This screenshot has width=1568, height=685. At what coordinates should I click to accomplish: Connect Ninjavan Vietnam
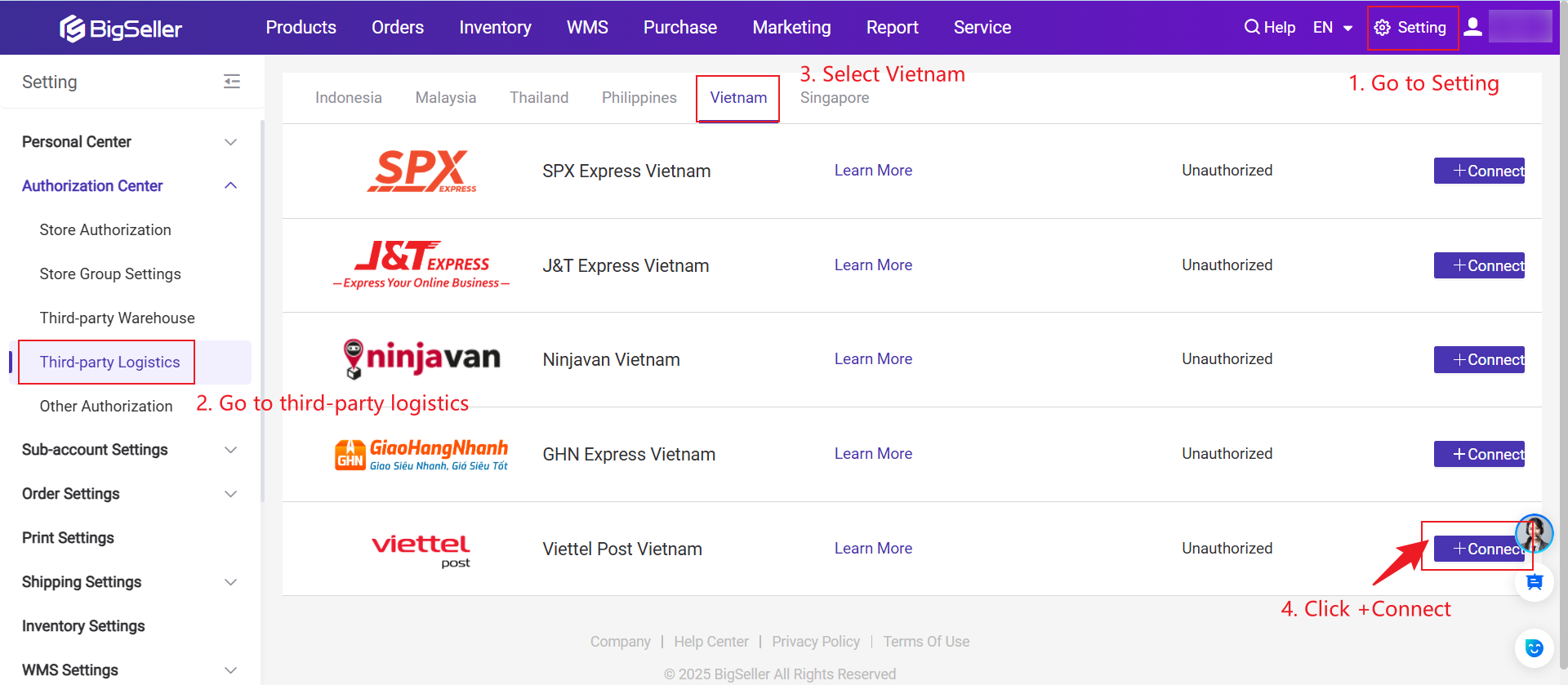pyautogui.click(x=1479, y=359)
